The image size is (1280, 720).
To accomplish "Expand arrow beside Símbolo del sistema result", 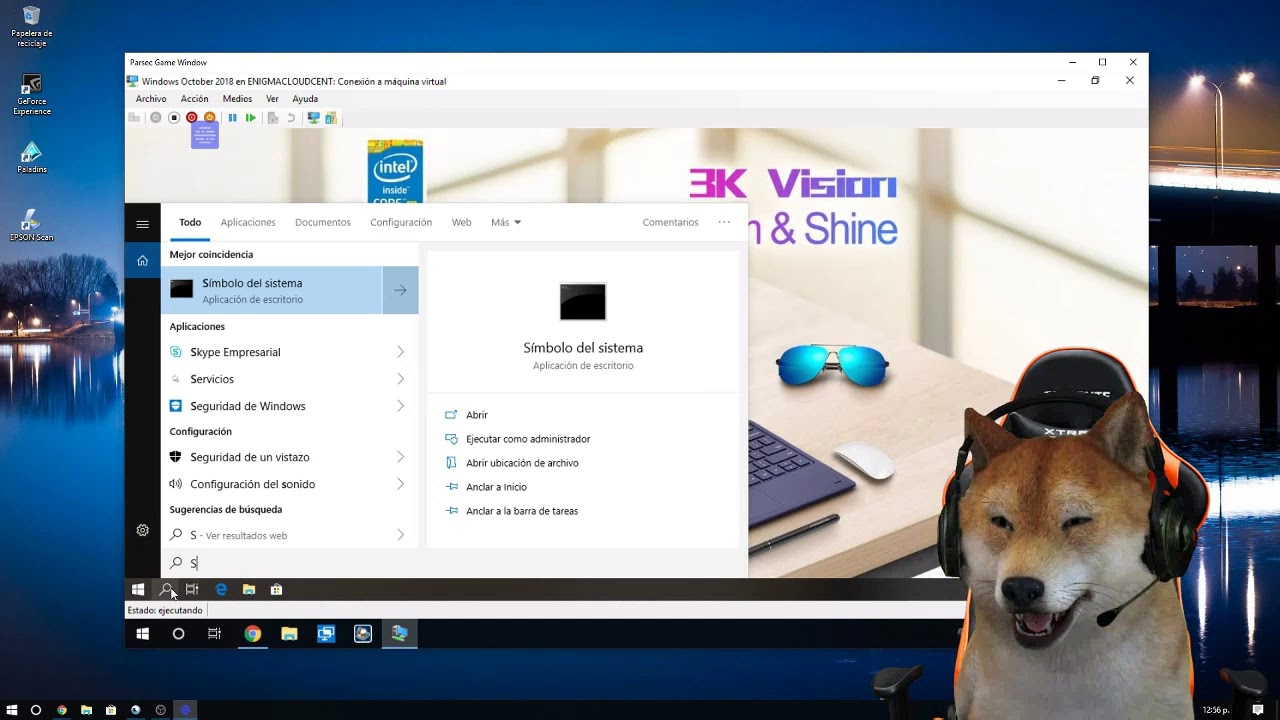I will coord(400,290).
